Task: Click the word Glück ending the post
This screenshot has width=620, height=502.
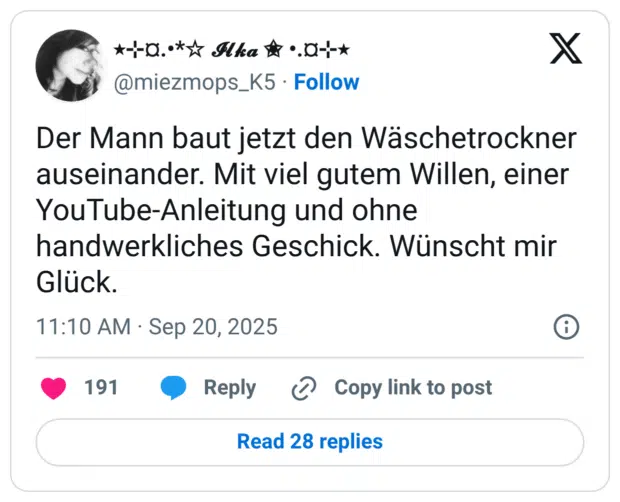Action: point(77,282)
